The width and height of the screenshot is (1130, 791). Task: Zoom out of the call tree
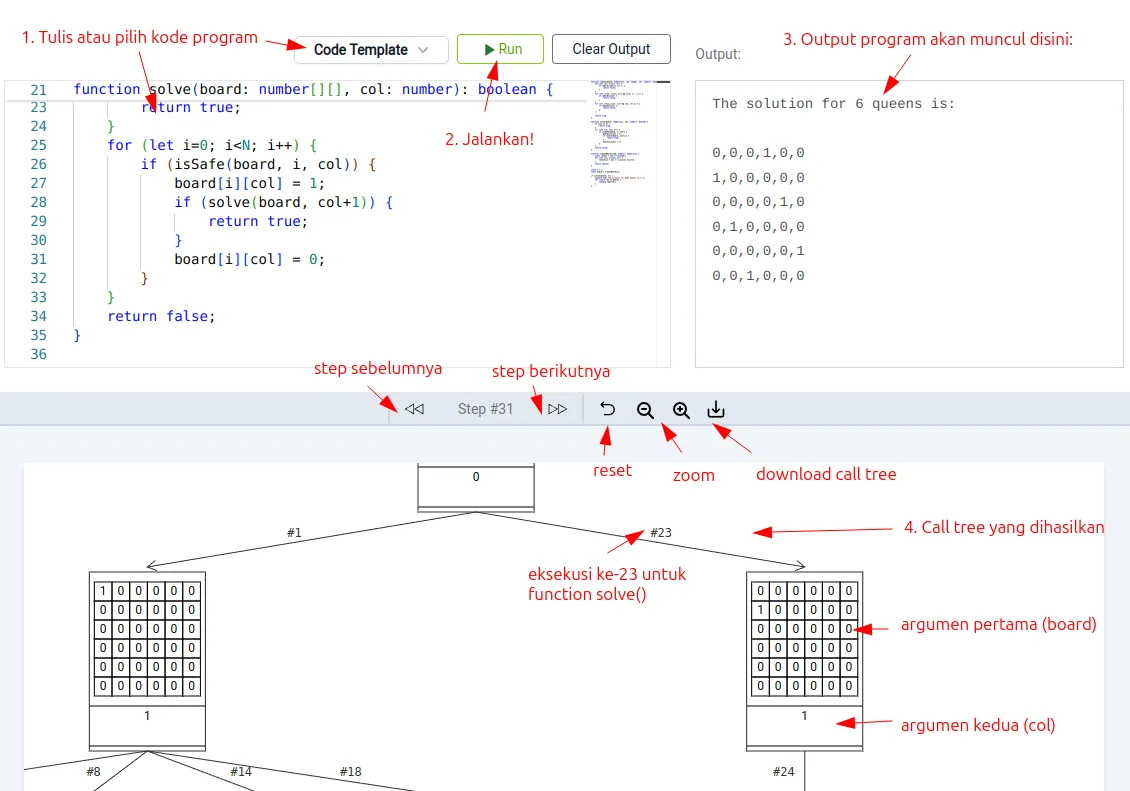pos(645,410)
